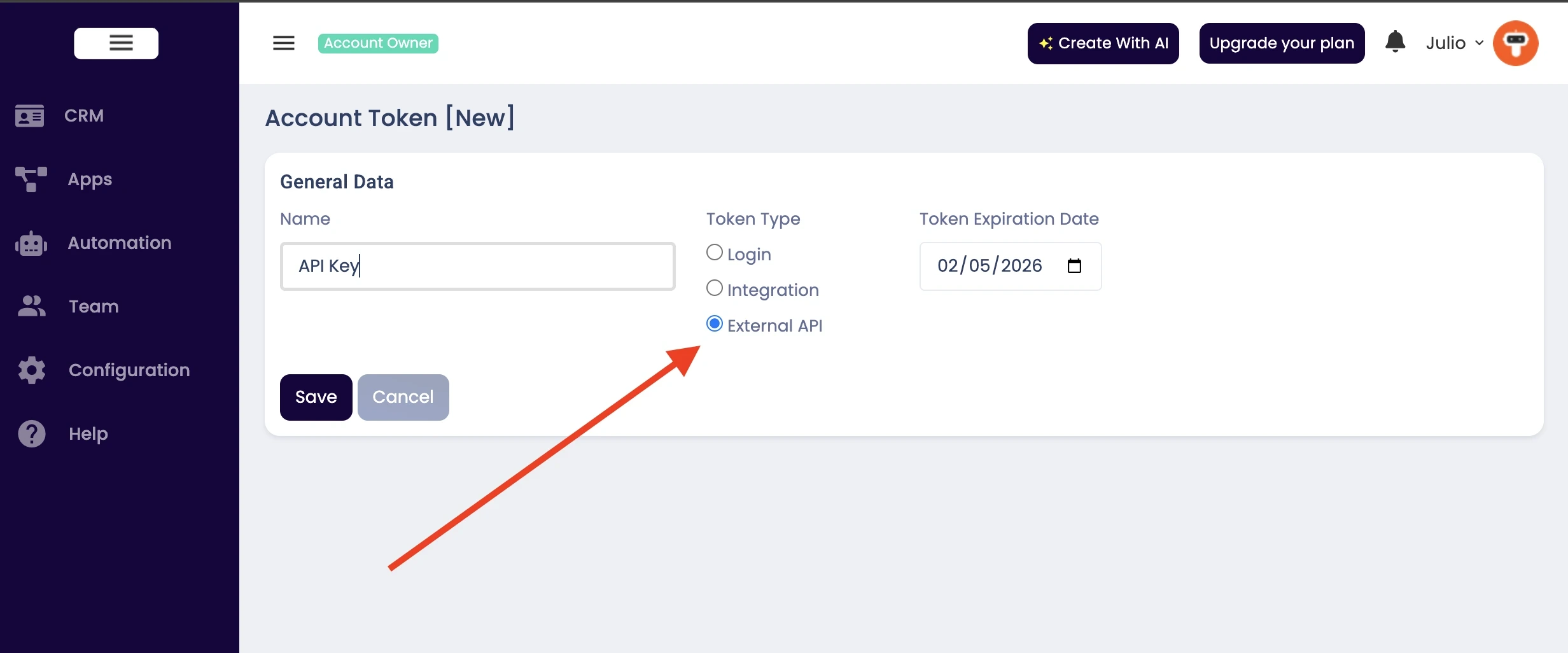Select the Automation robot icon
Image resolution: width=1568 pixels, height=653 pixels.
[31, 243]
